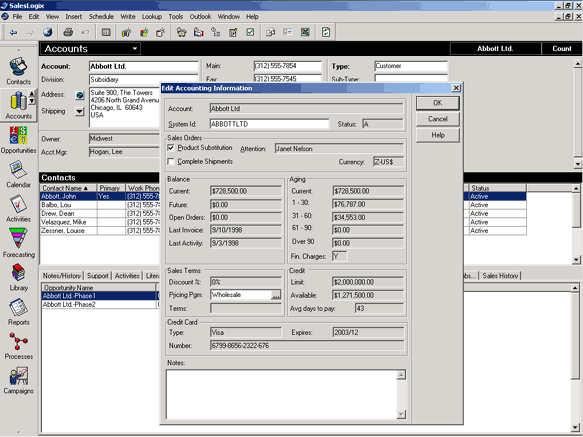Click the System Id input field
The height and width of the screenshot is (437, 583).
pyautogui.click(x=269, y=124)
